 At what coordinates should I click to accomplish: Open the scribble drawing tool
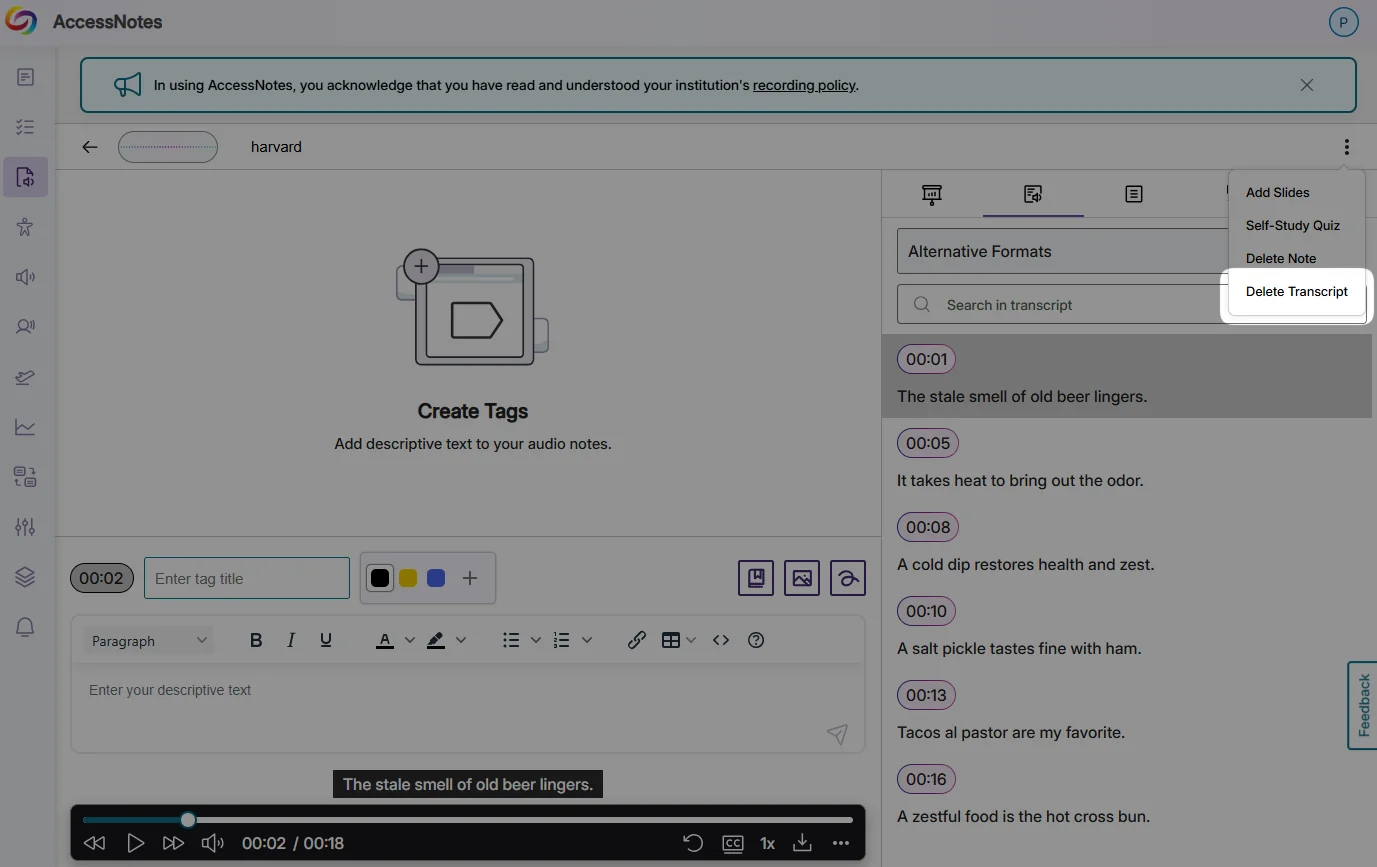pos(848,578)
